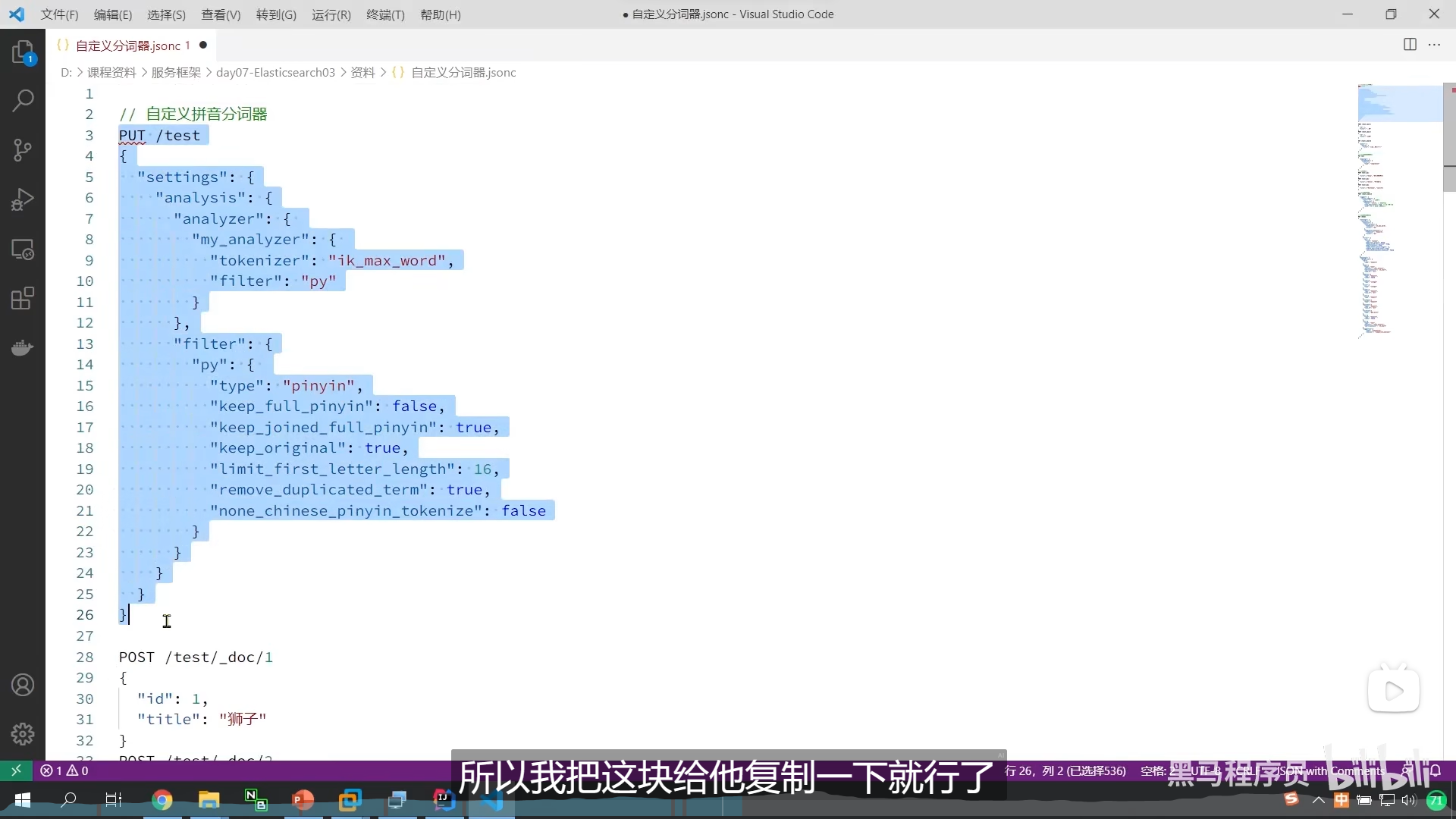The height and width of the screenshot is (819, 1456).
Task: Open the 终端(T) menu
Action: [385, 14]
